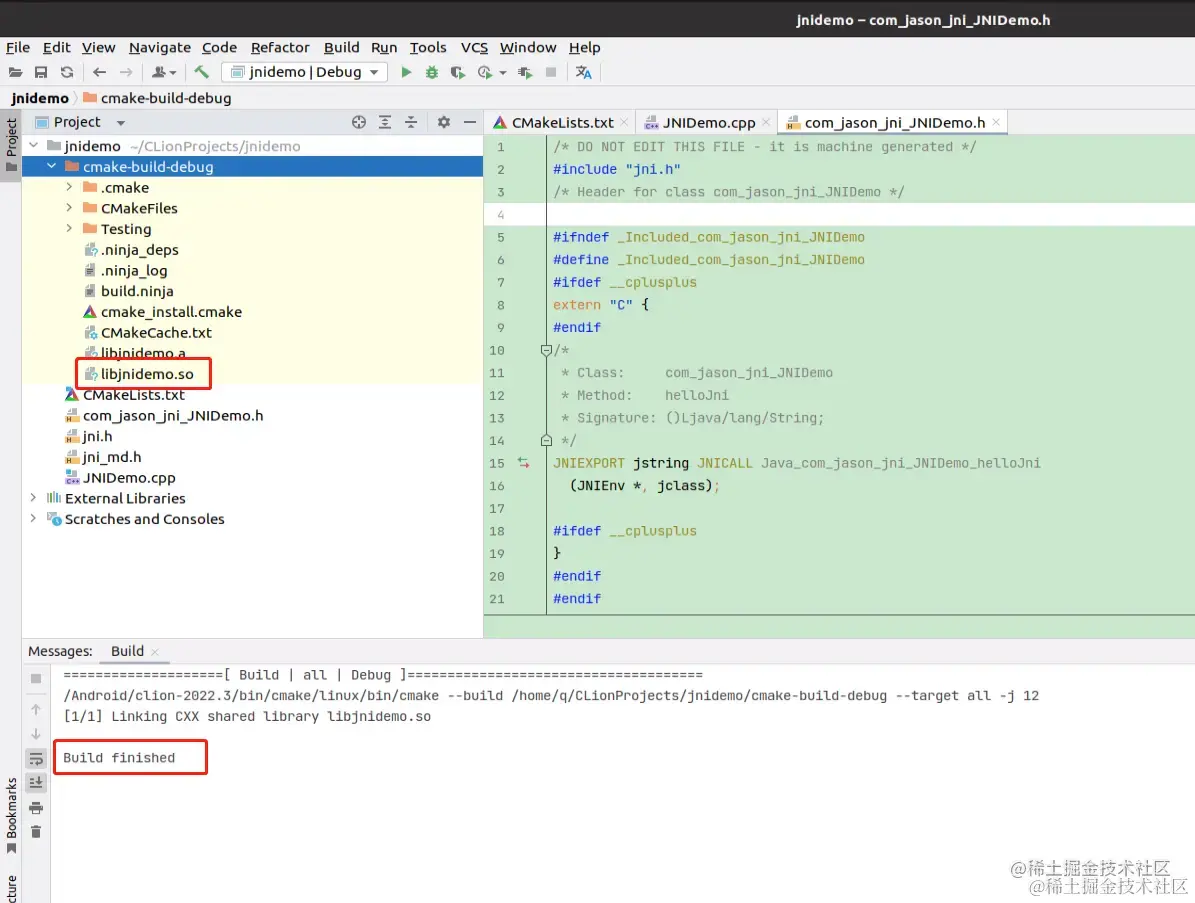Viewport: 1195px width, 903px height.
Task: Open Project panel settings gear
Action: pos(444,122)
